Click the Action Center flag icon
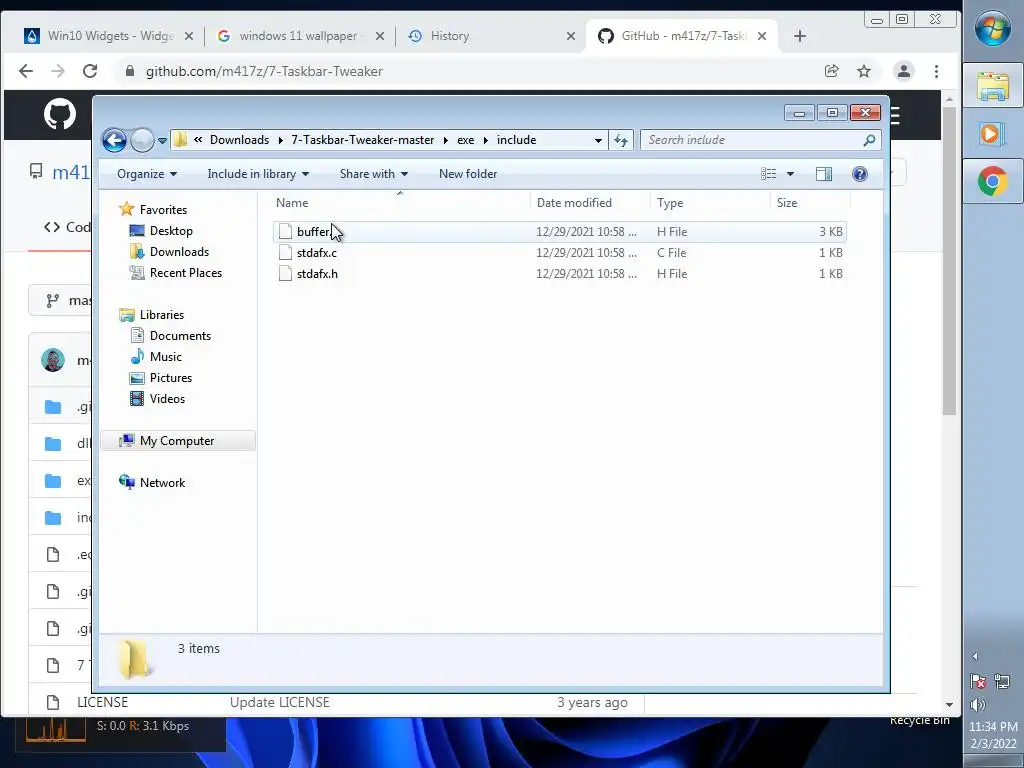 pos(978,681)
